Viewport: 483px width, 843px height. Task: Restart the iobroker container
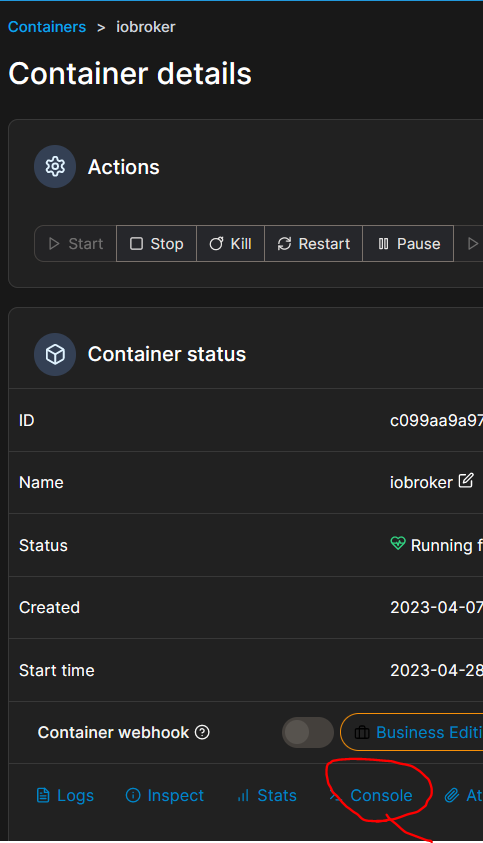tap(314, 244)
